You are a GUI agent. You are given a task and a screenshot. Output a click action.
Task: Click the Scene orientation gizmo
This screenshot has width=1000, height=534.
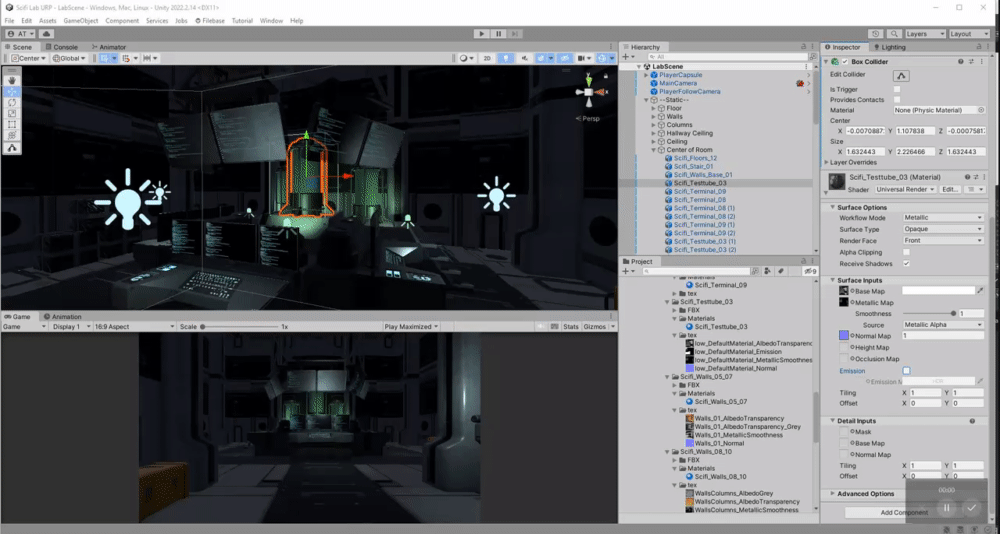(x=589, y=92)
